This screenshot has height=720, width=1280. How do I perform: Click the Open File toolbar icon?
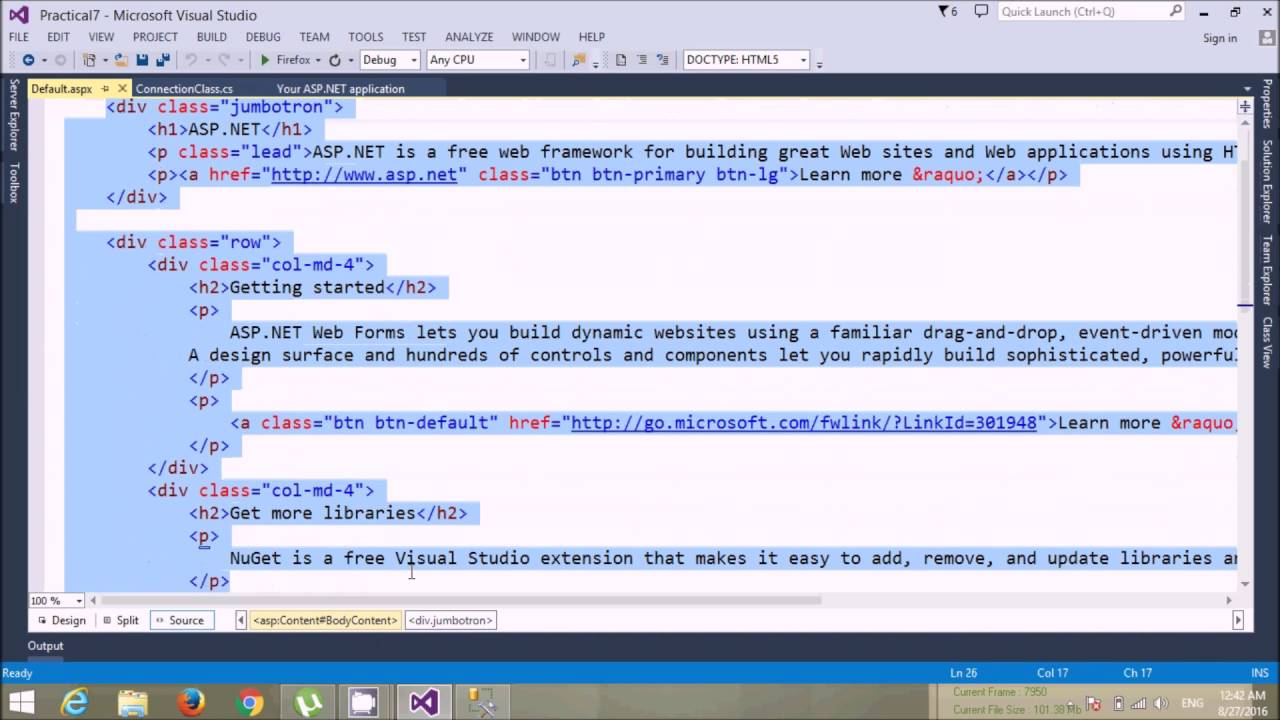coord(121,60)
